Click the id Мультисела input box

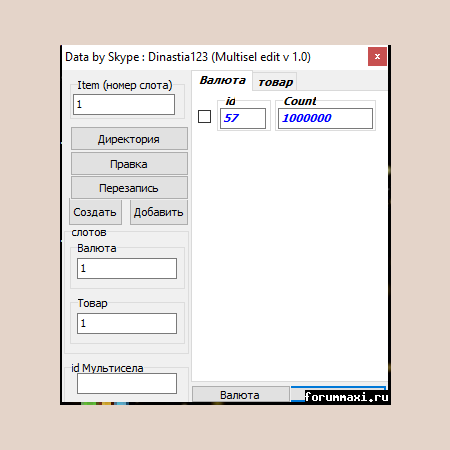point(127,383)
